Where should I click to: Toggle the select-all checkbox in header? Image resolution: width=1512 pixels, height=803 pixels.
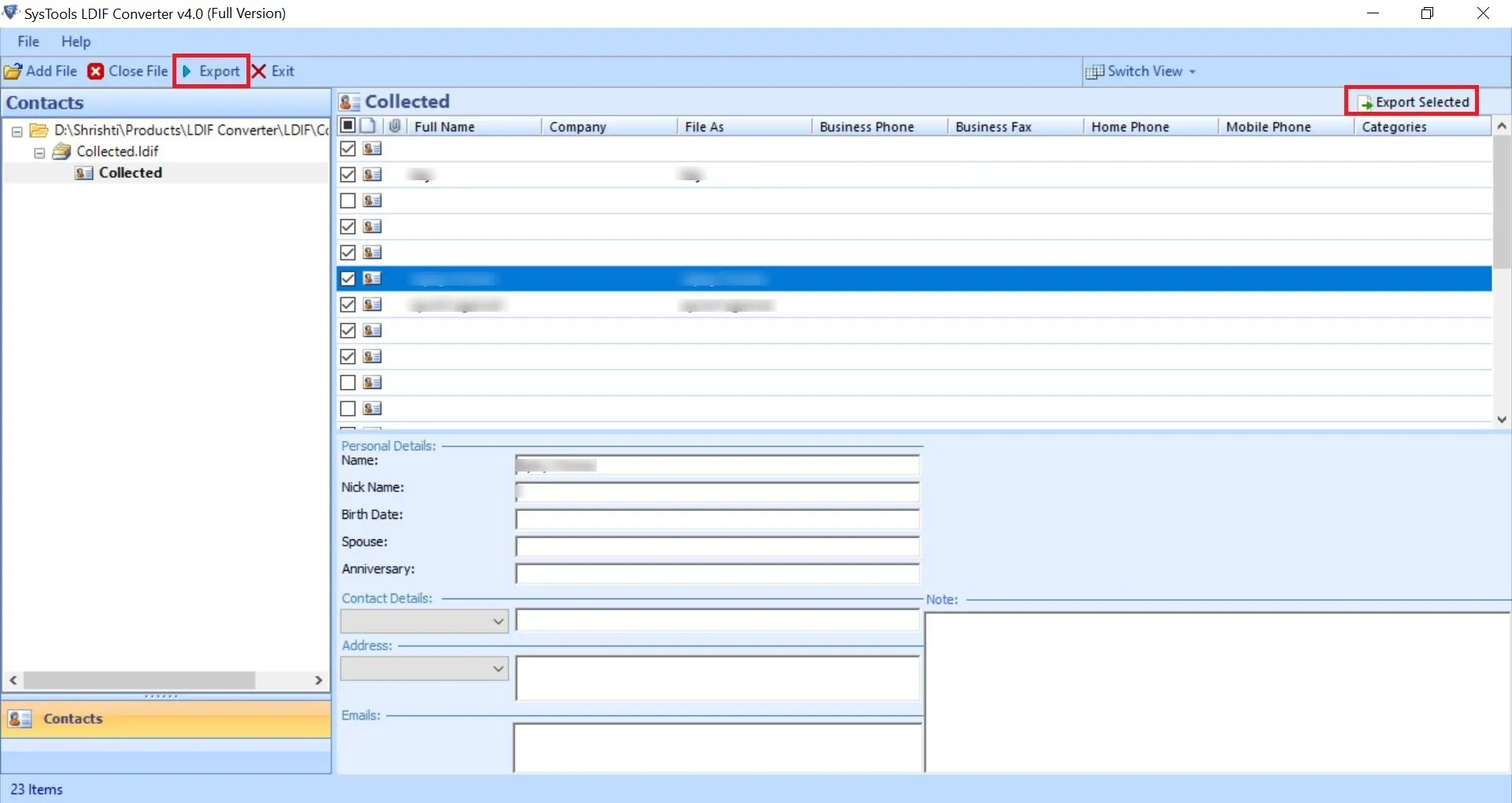(347, 125)
